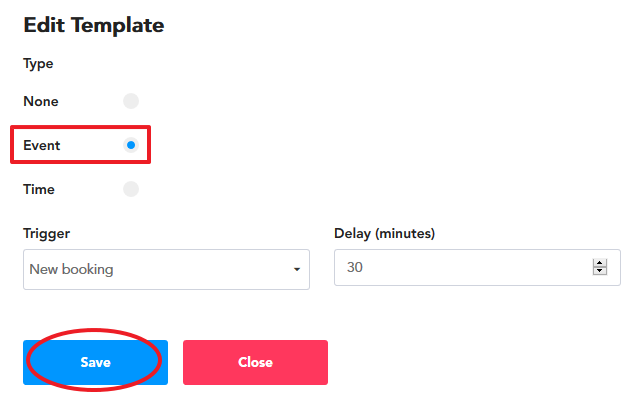Screen dimensions: 639x398
Task: Click the red Close button
Action: coord(255,362)
